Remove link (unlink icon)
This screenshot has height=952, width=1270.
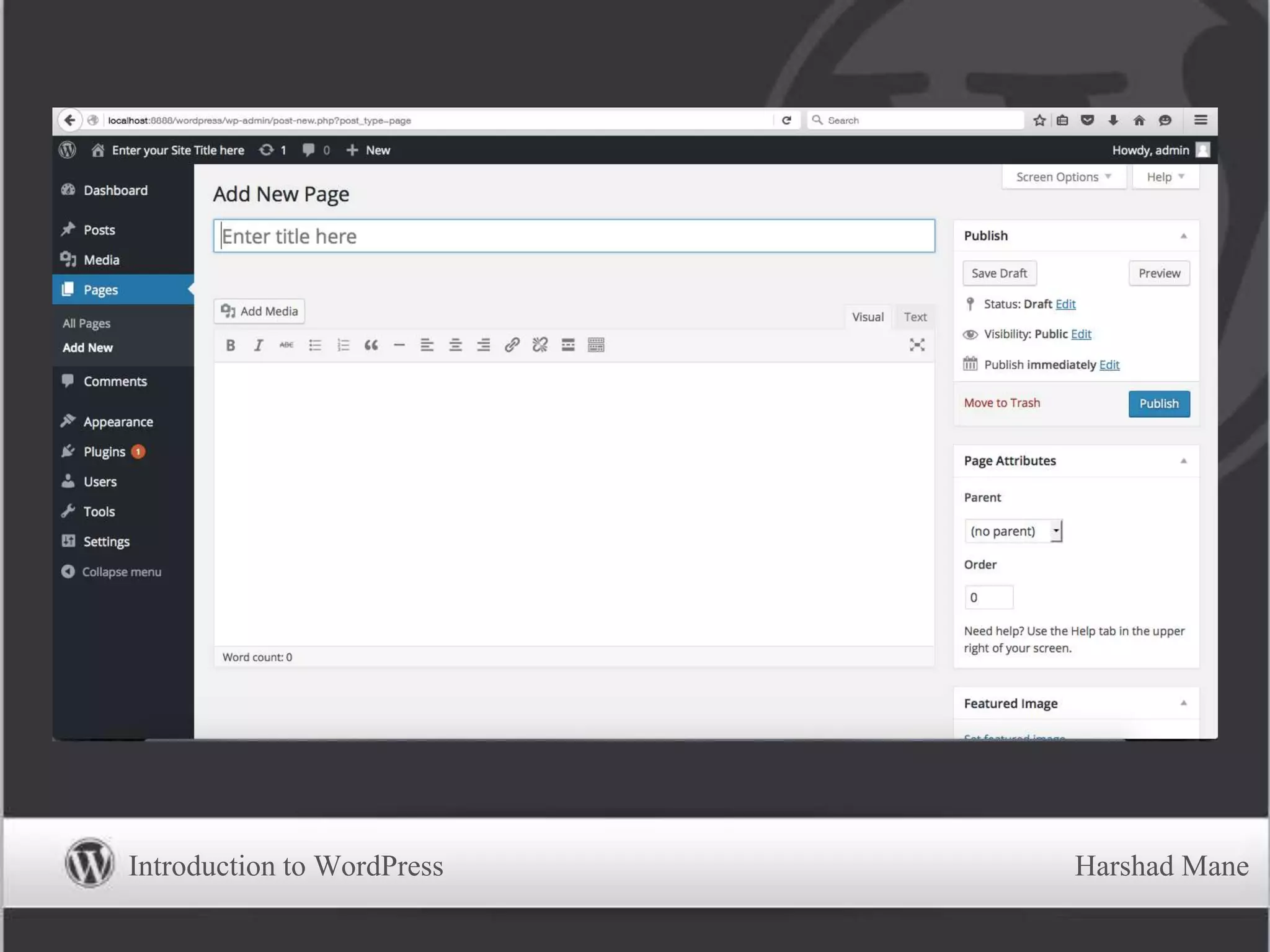[540, 345]
